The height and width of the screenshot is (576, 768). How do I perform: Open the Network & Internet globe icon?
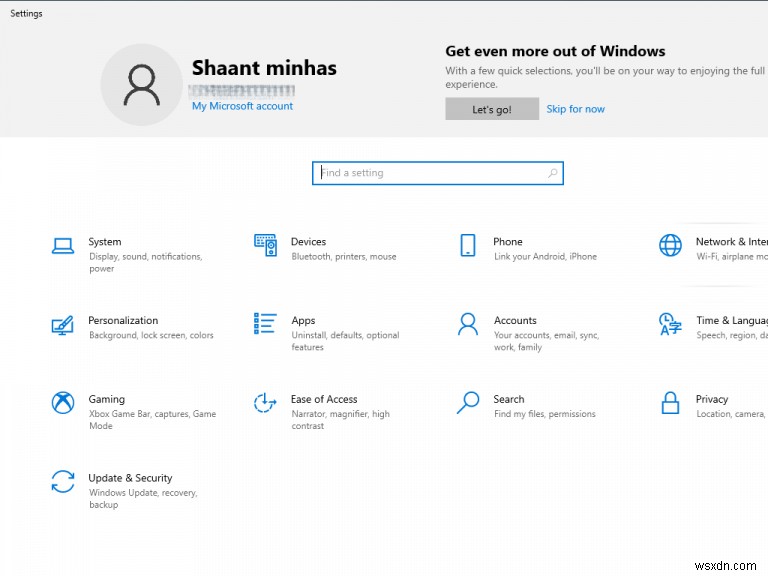pyautogui.click(x=670, y=245)
